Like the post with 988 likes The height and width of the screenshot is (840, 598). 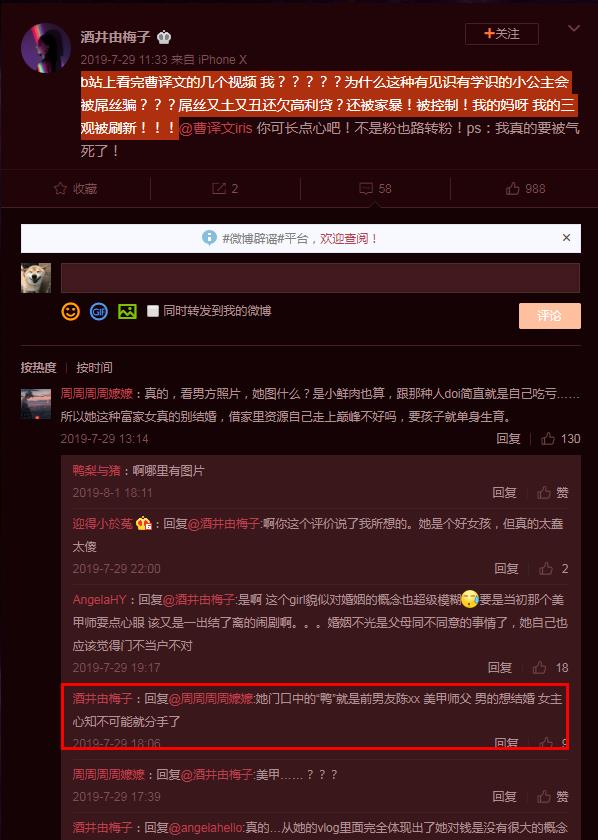[513, 189]
